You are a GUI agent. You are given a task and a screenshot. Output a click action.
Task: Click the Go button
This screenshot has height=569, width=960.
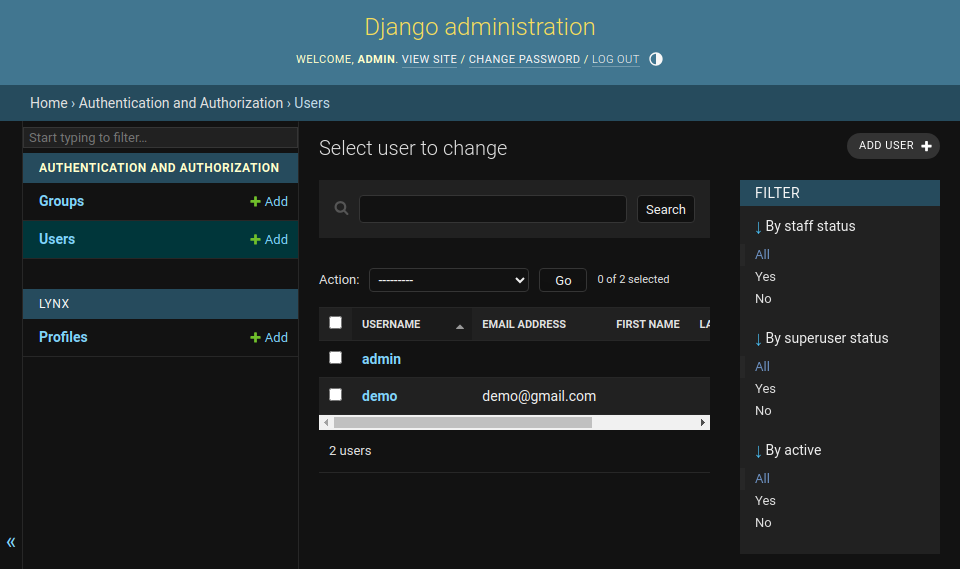tap(563, 281)
